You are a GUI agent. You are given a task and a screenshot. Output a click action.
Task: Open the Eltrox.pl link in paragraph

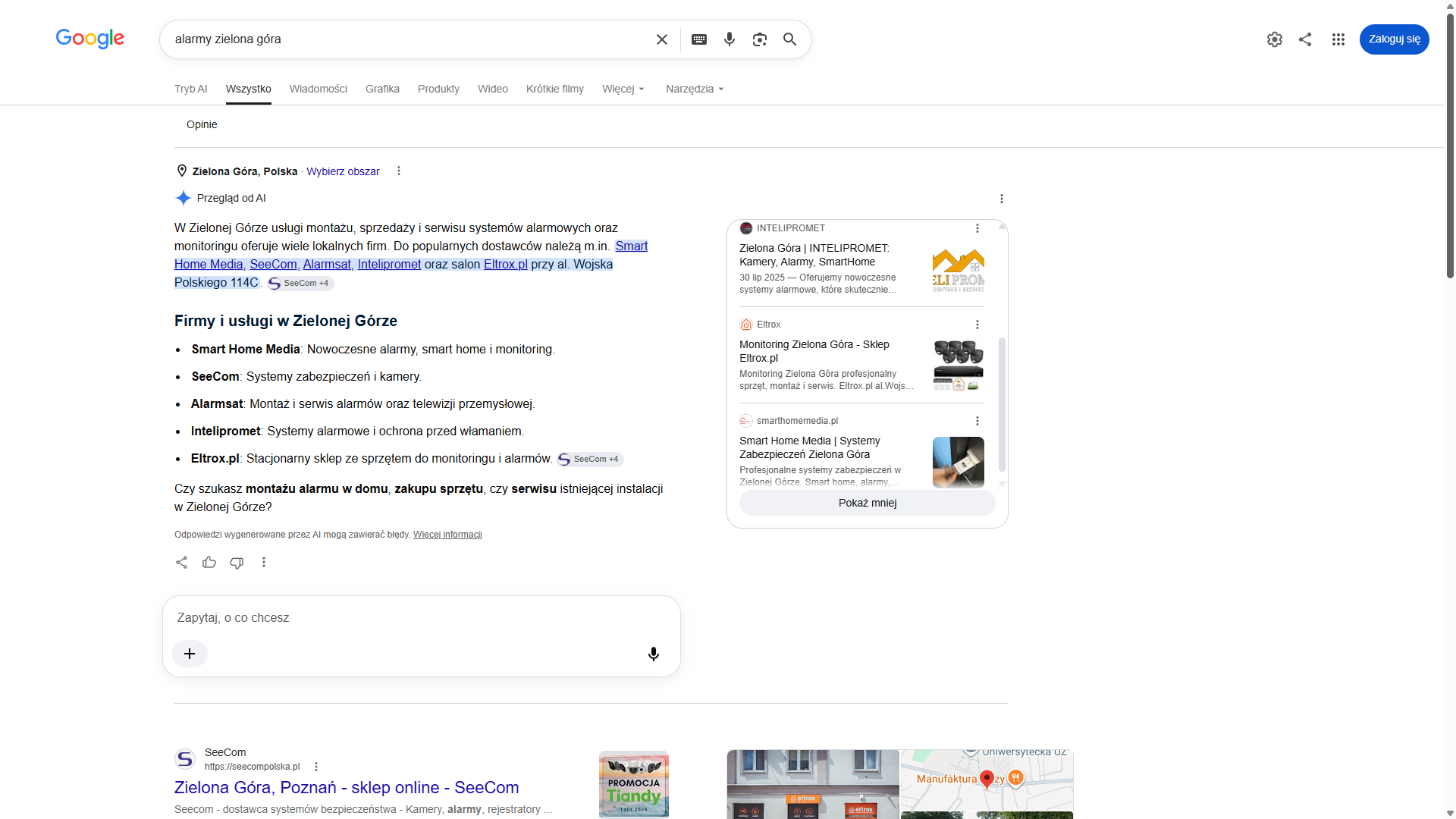pyautogui.click(x=506, y=264)
